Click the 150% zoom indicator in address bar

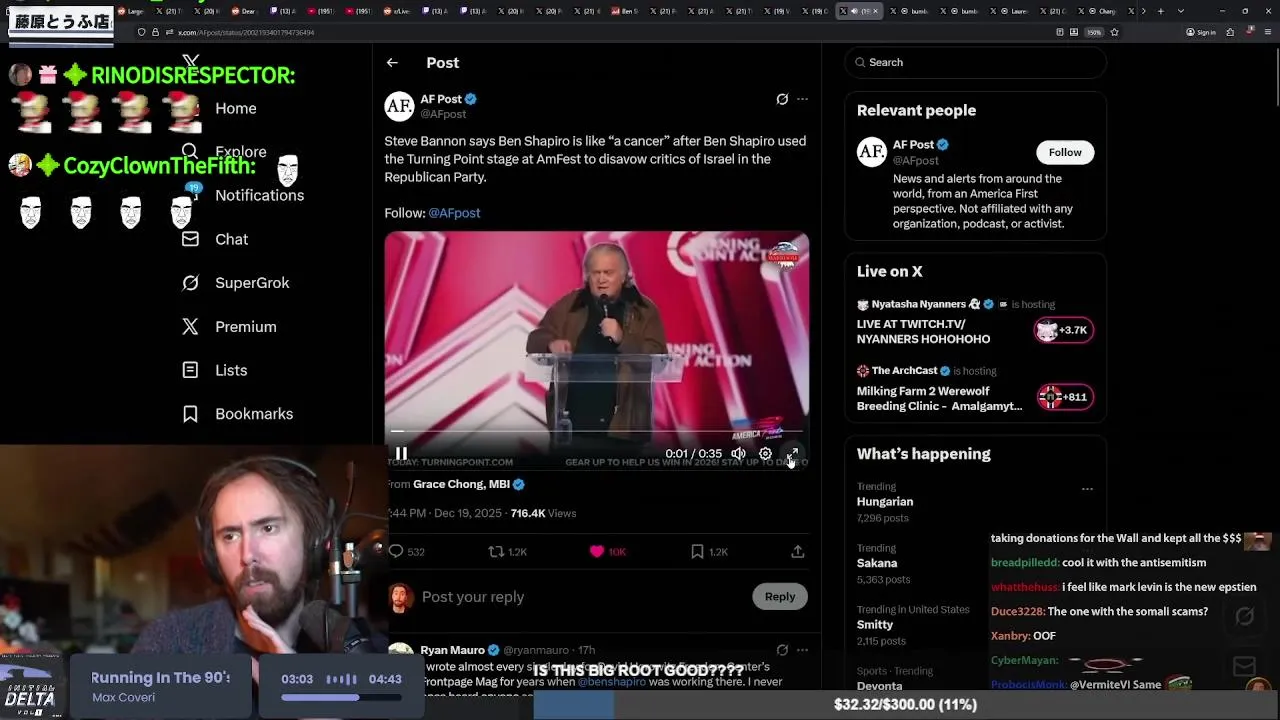pos(1095,32)
